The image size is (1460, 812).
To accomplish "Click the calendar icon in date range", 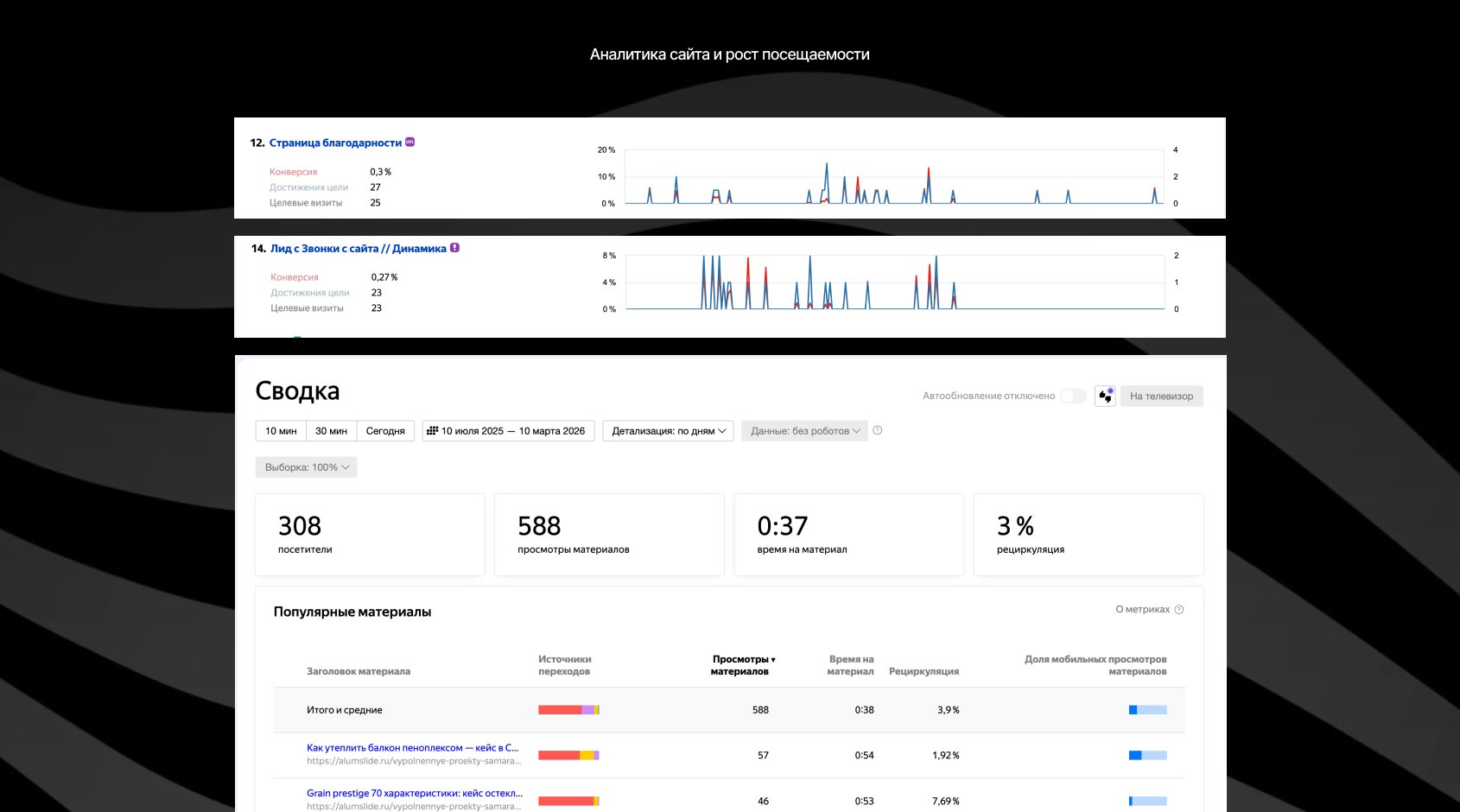I will pyautogui.click(x=433, y=430).
